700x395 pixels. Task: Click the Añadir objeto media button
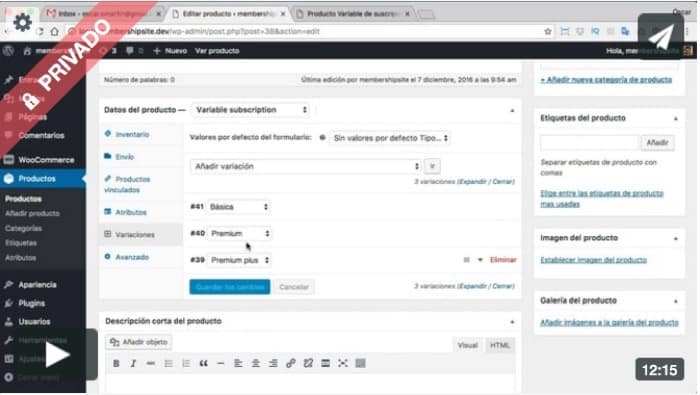point(139,342)
